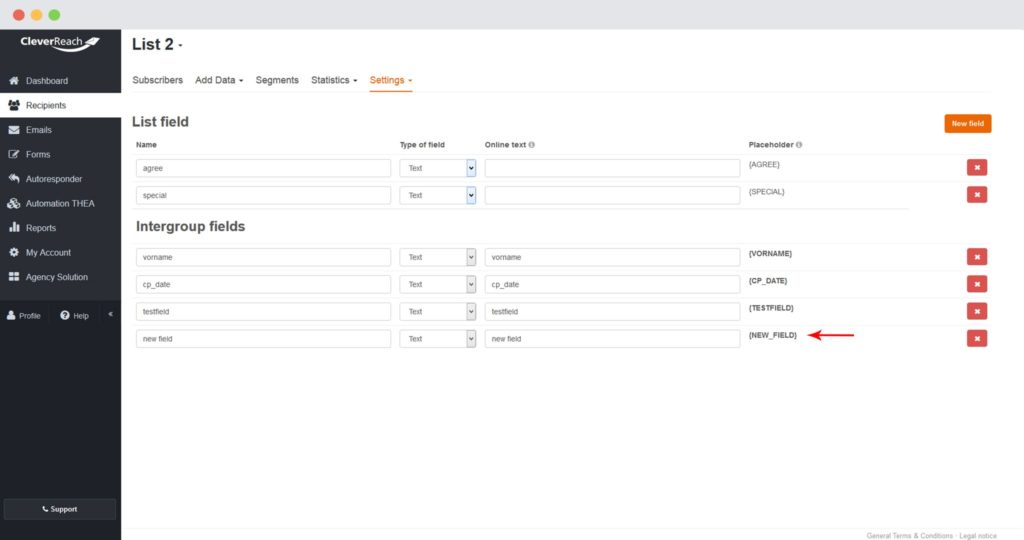Click the Support phone button
This screenshot has width=1024, height=540.
click(x=59, y=509)
